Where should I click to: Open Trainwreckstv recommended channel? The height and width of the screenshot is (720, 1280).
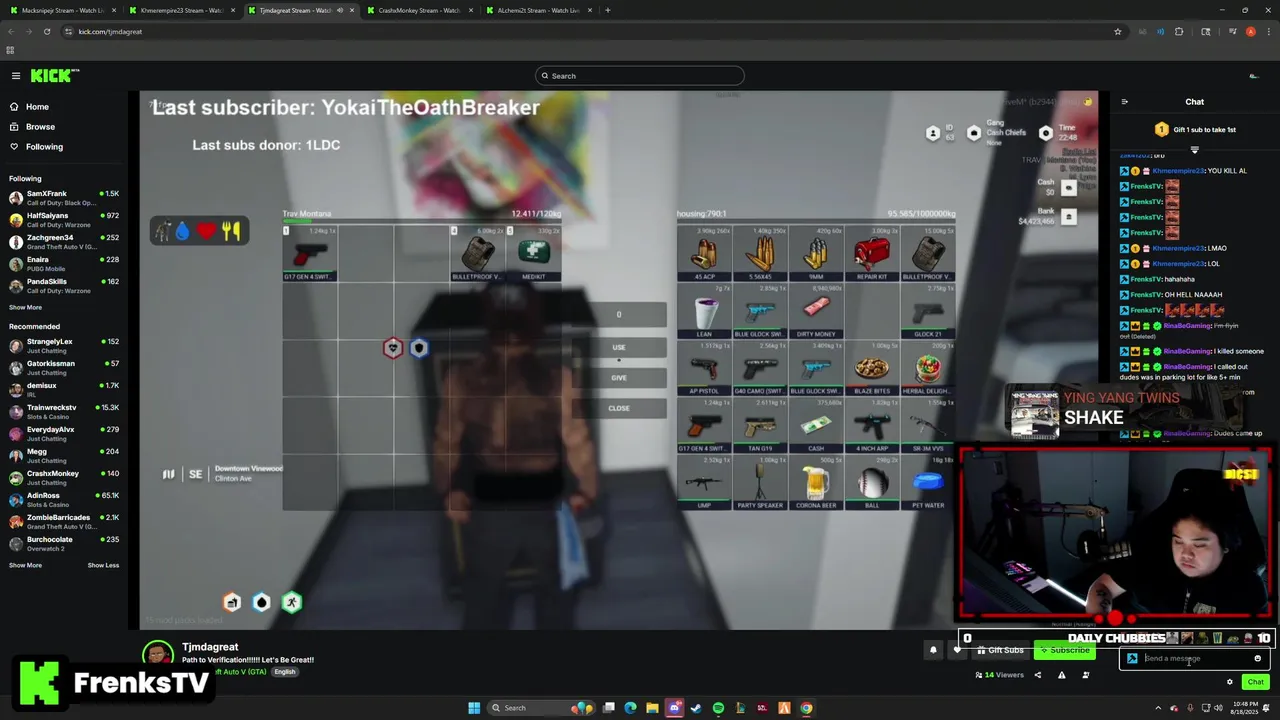click(64, 411)
